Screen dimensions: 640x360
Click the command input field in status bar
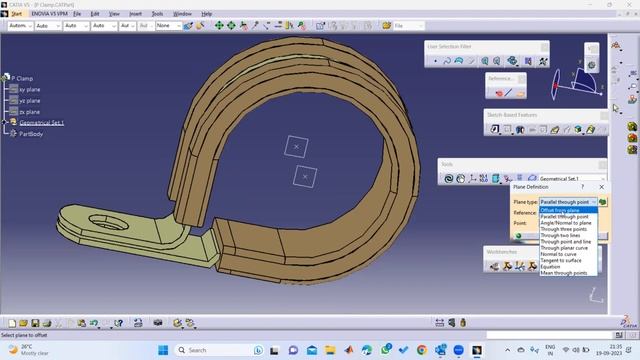pos(550,335)
